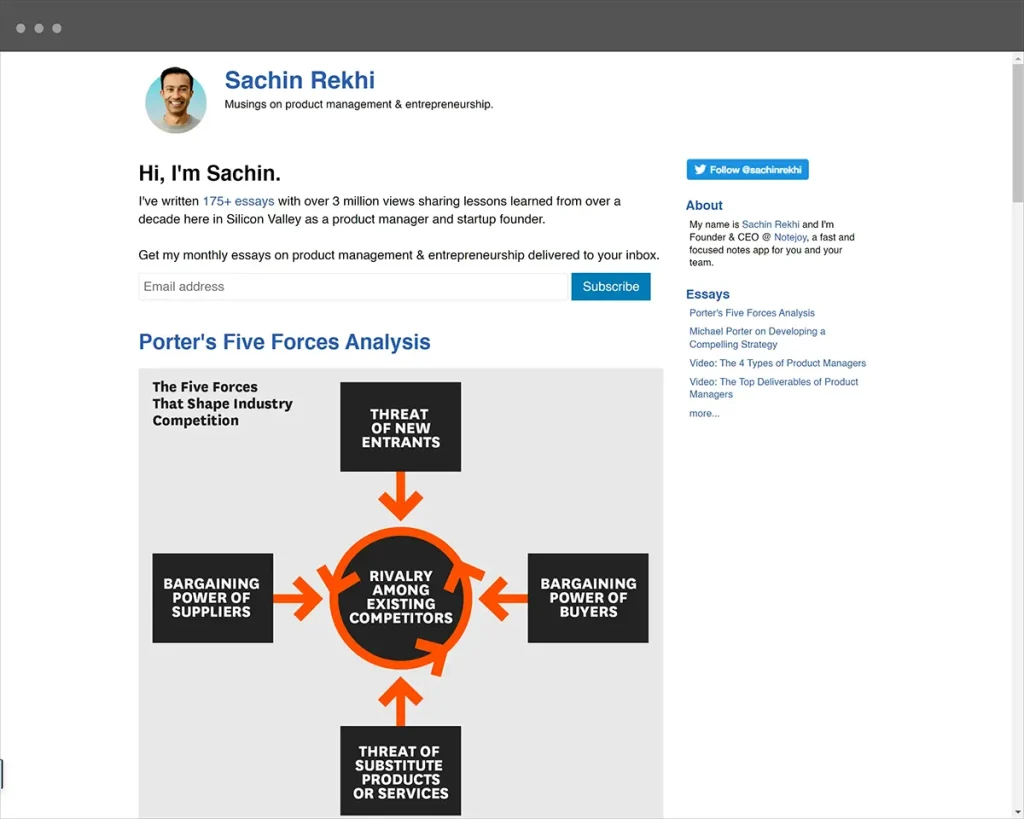Expand the essays list with more...
The height and width of the screenshot is (819, 1024).
[x=704, y=413]
